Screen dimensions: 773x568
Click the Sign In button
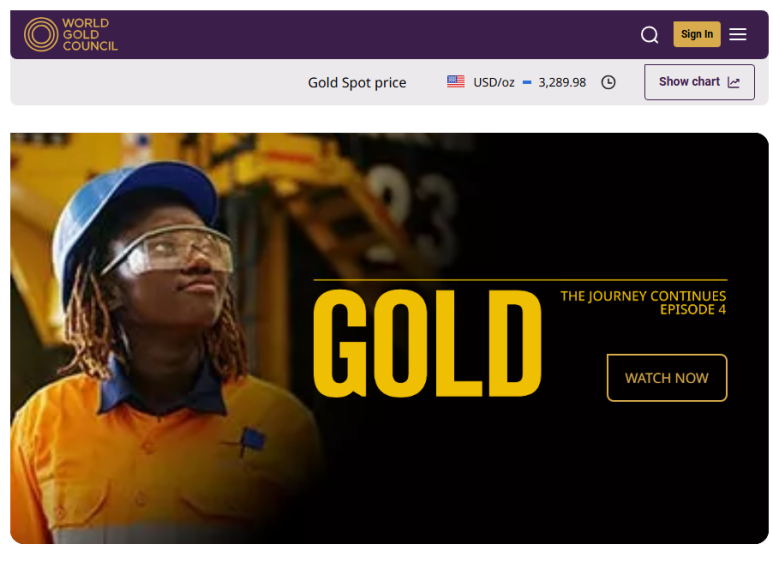[697, 34]
